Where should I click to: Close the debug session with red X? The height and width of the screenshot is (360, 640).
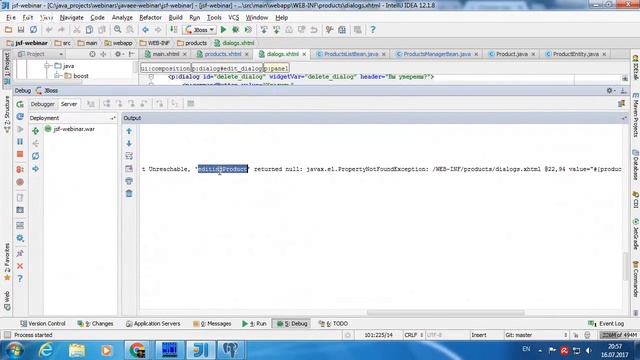pyautogui.click(x=20, y=266)
